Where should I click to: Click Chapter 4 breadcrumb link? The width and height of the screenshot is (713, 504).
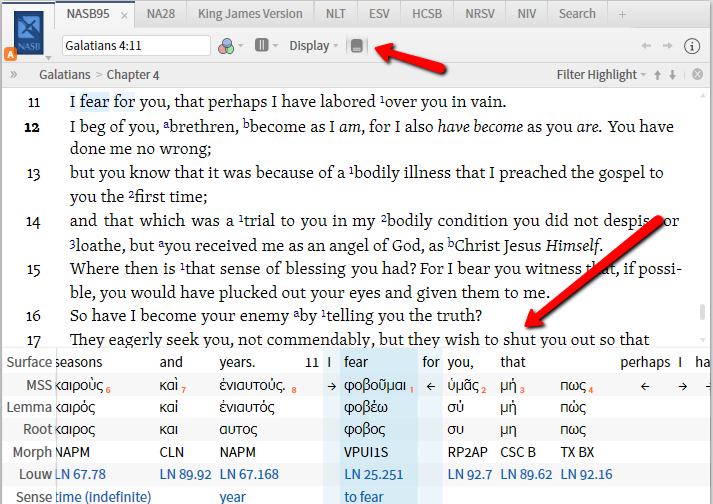click(x=133, y=75)
